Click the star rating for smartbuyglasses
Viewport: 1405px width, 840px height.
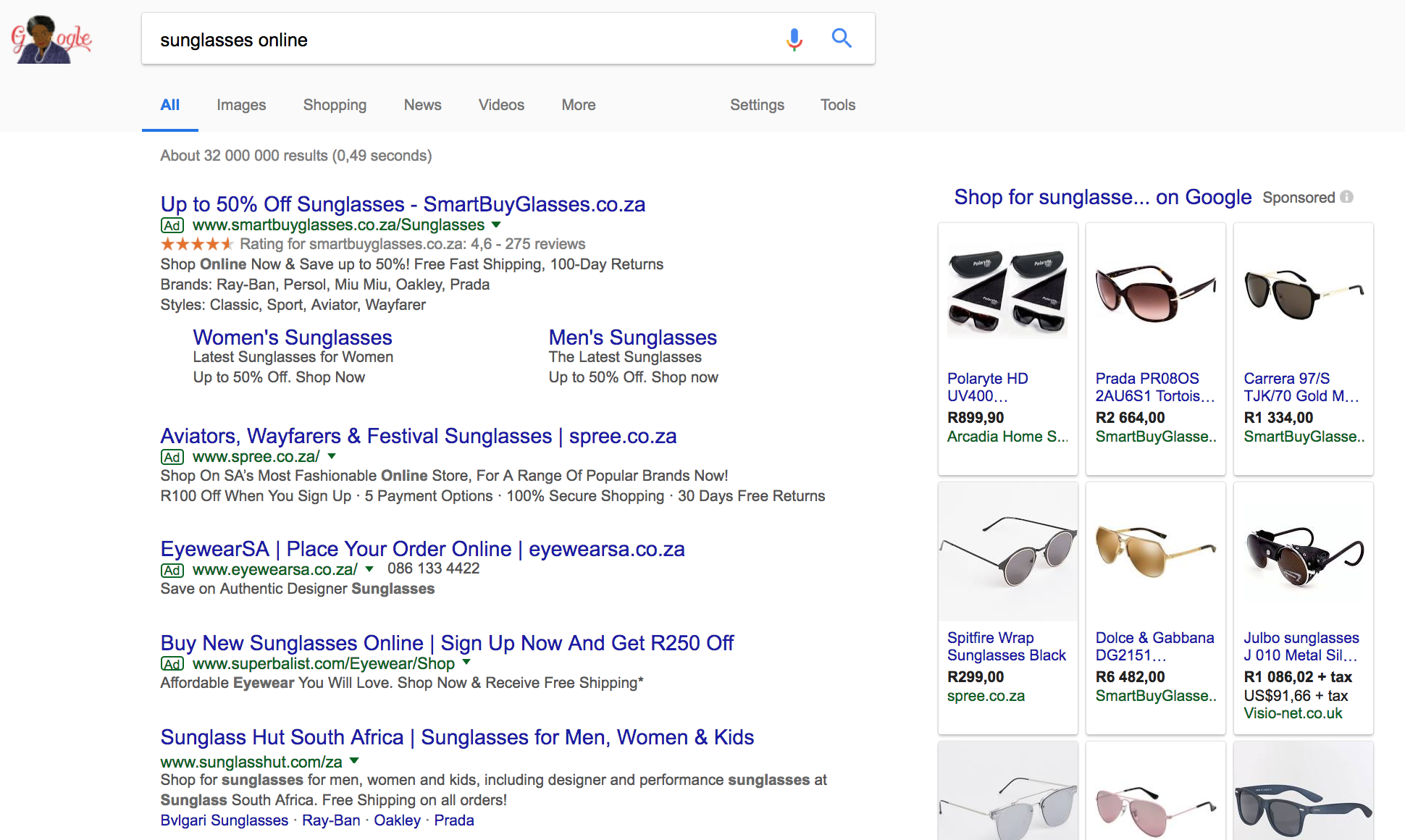click(197, 244)
